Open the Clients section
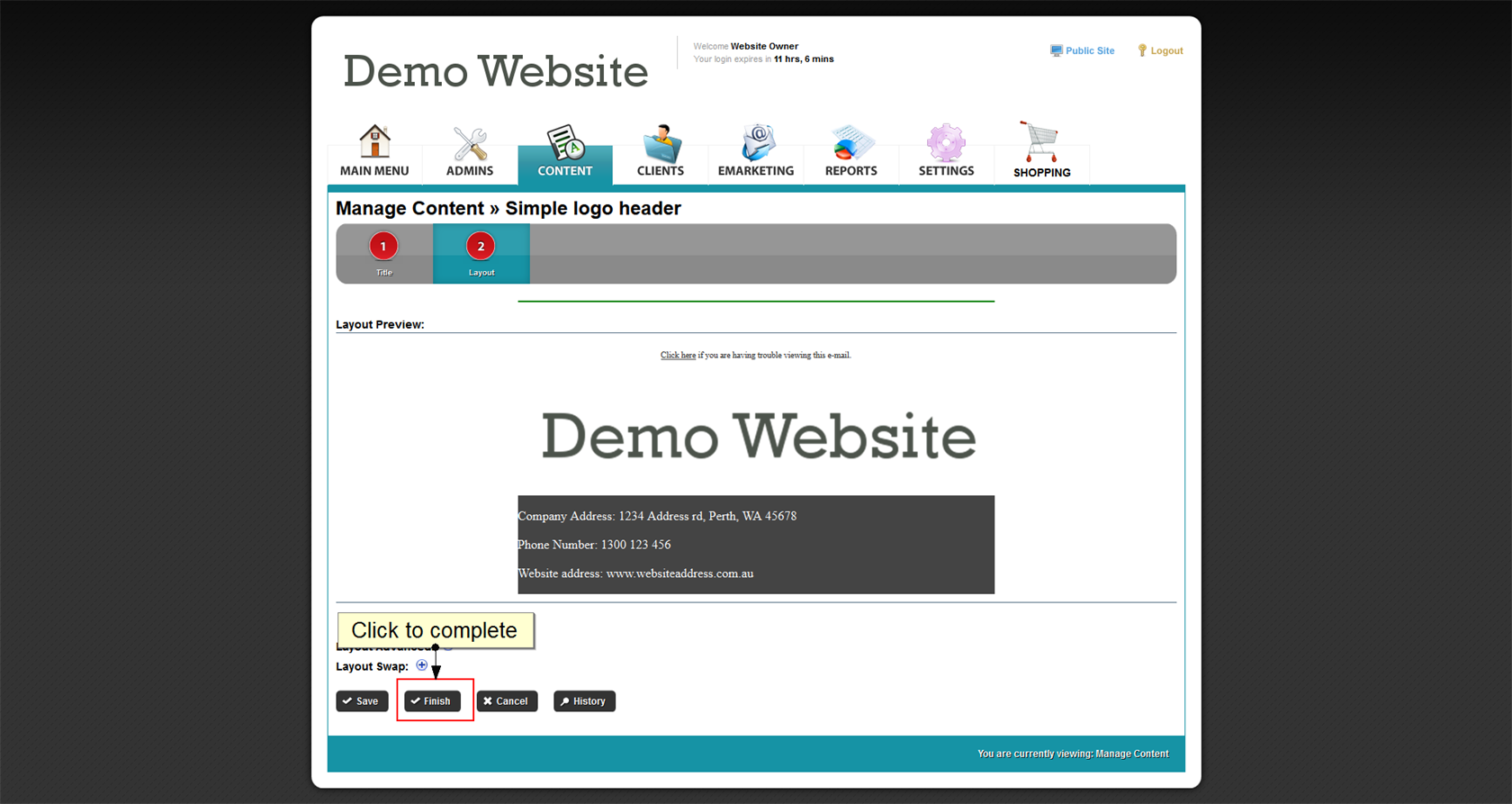 [661, 151]
